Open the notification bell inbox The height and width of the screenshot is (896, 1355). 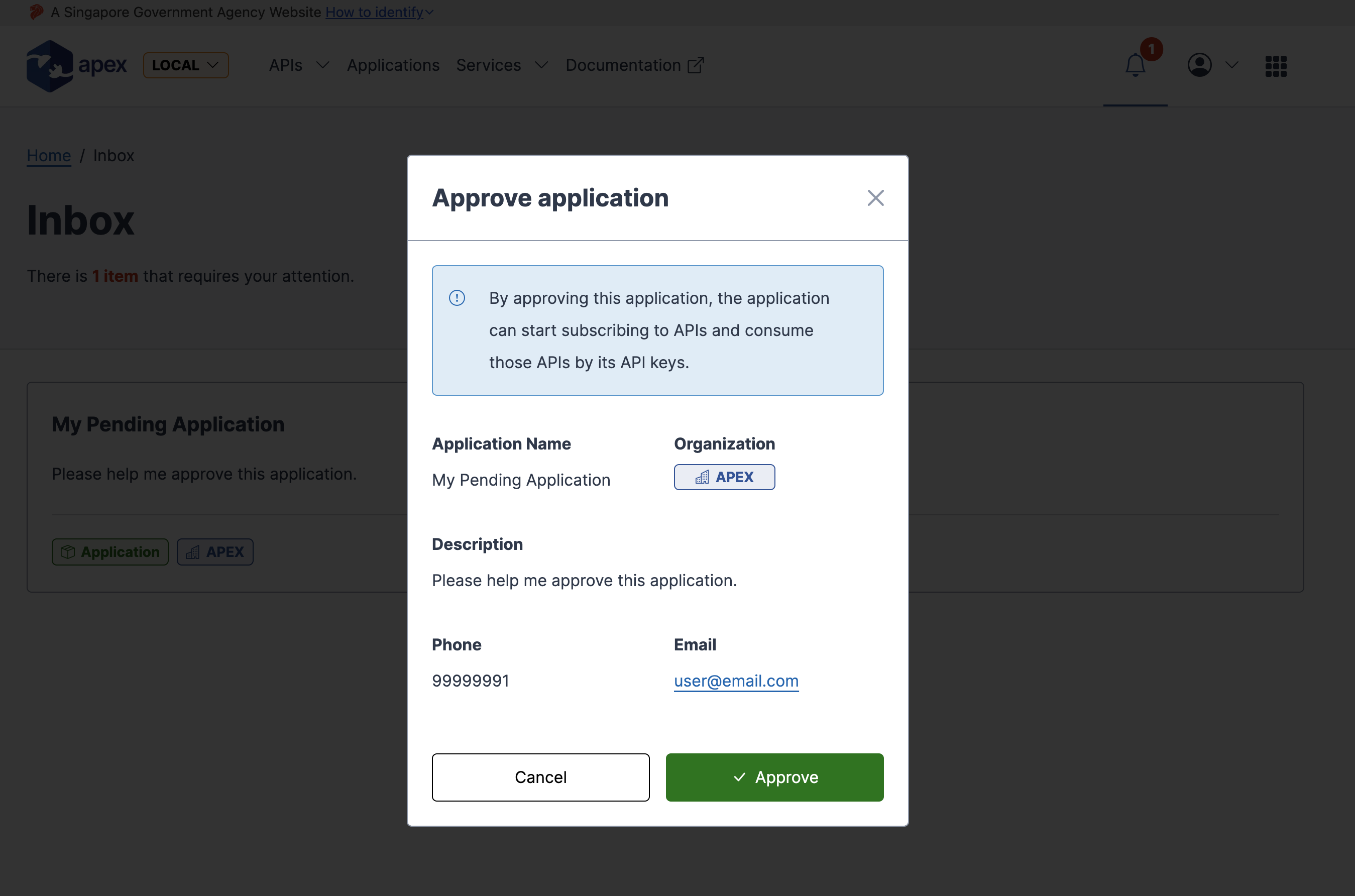pos(1135,65)
